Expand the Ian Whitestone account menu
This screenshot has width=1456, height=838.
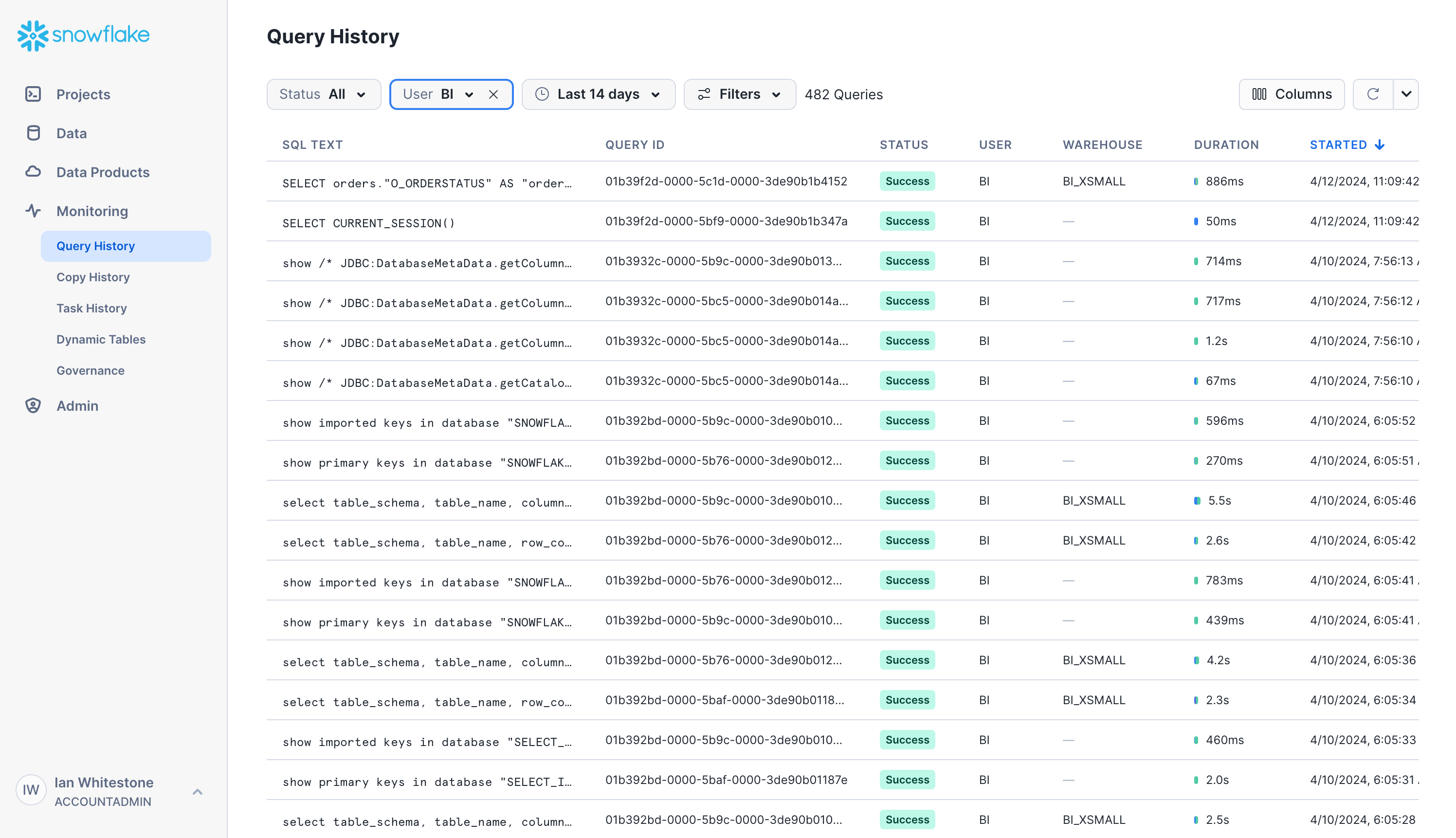[198, 791]
